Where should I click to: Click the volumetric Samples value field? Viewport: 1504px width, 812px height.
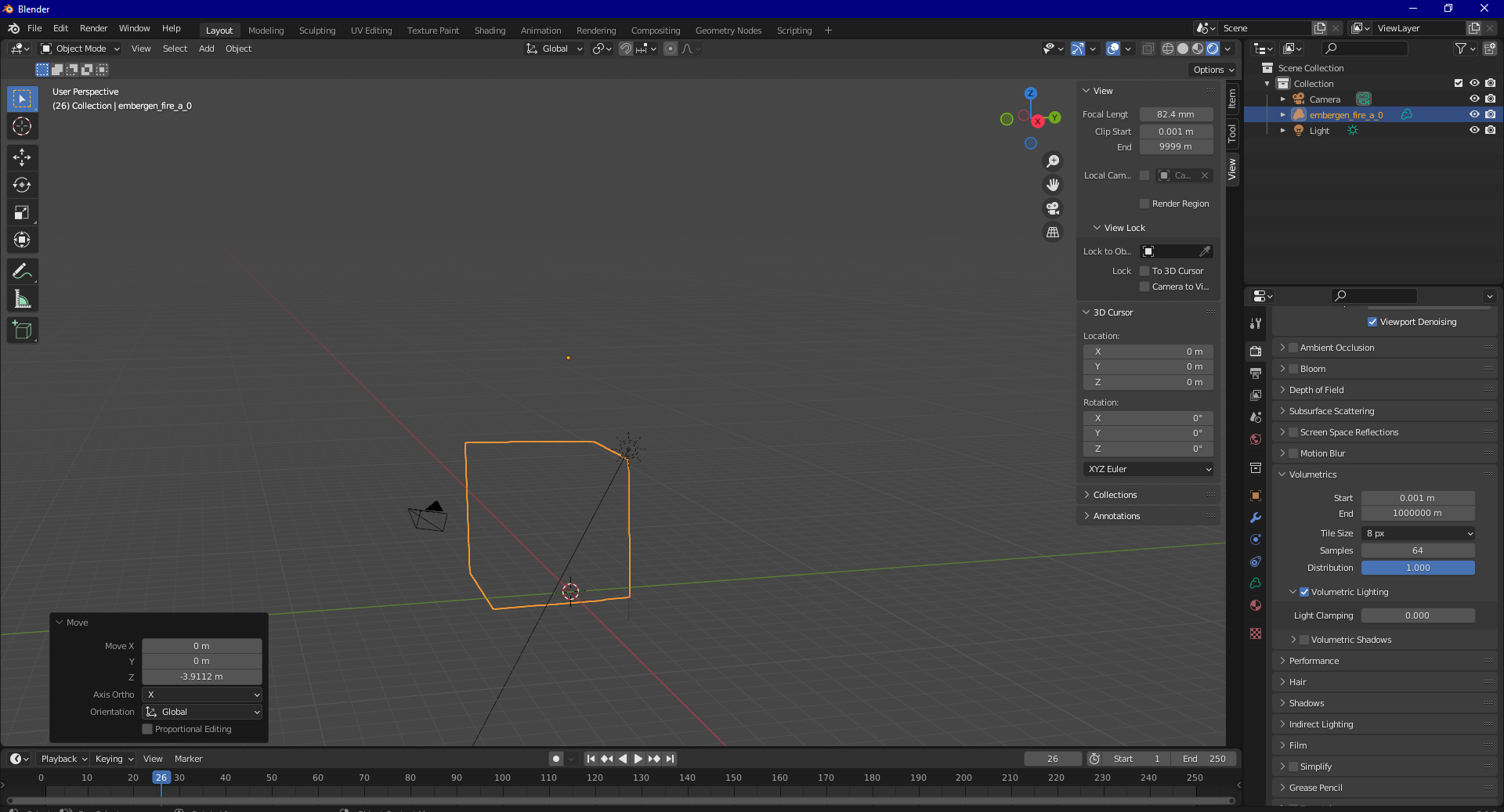[x=1418, y=550]
